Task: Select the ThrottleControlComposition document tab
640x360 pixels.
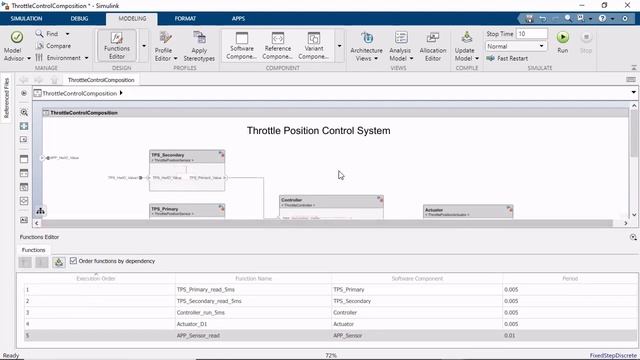Action: 101,80
